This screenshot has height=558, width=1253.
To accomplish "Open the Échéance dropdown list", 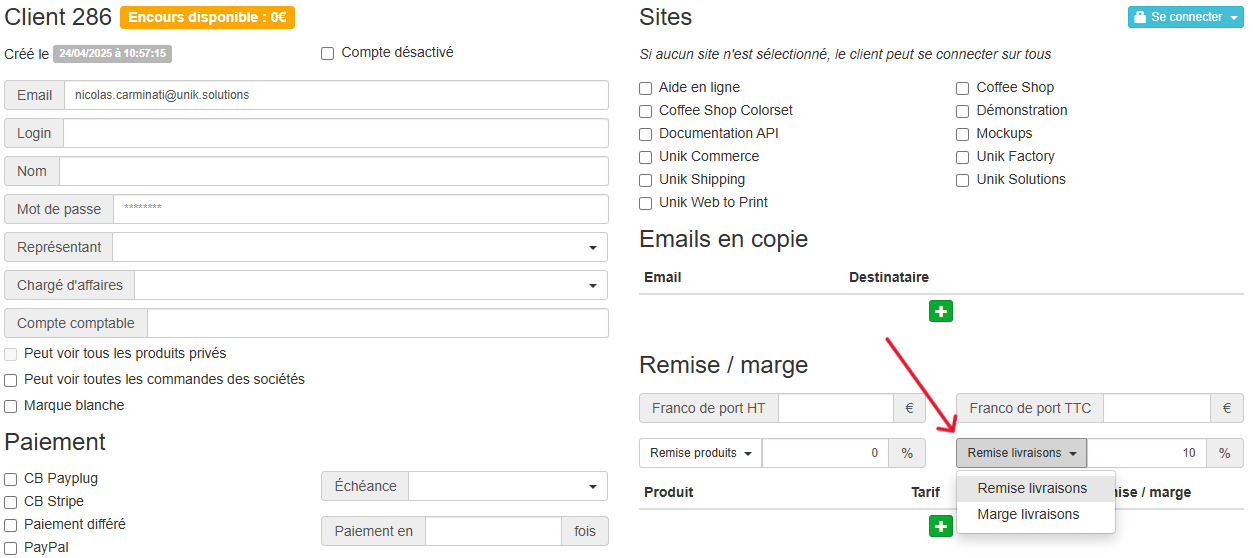I will click(507, 487).
